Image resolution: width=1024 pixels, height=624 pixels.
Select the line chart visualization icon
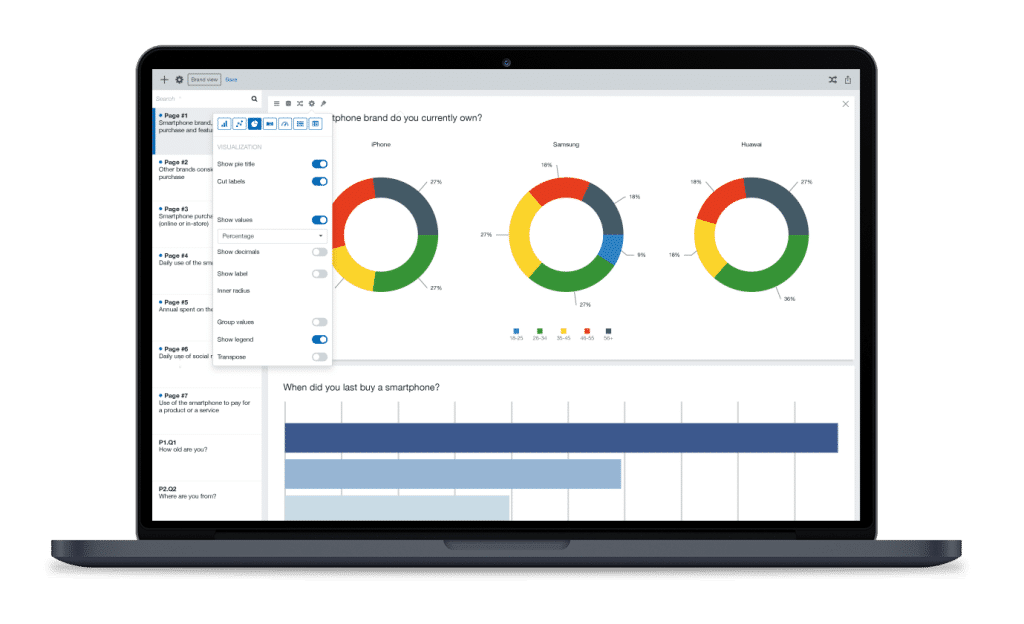point(239,123)
